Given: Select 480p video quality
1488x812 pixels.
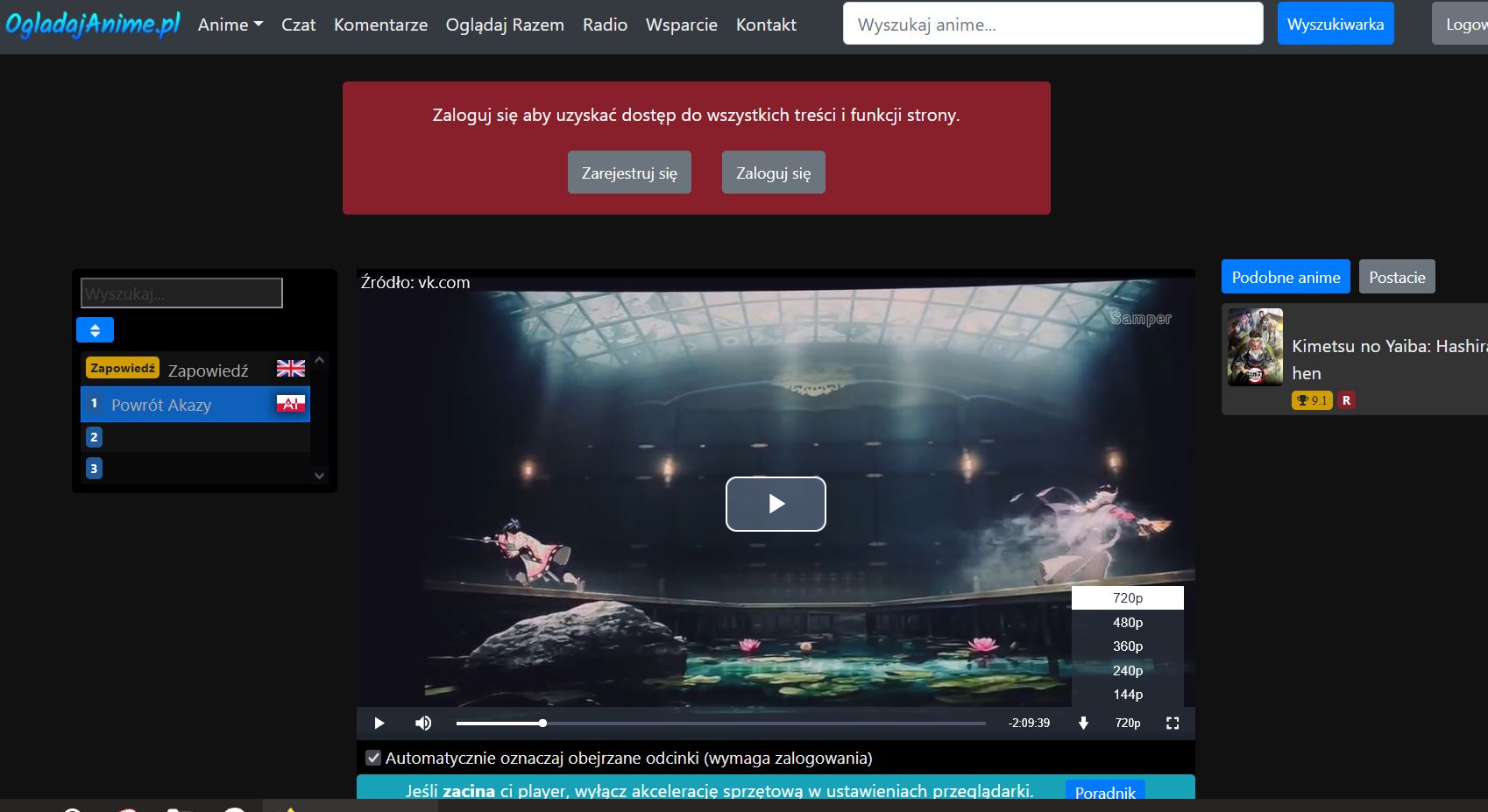Looking at the screenshot, I should tap(1127, 622).
